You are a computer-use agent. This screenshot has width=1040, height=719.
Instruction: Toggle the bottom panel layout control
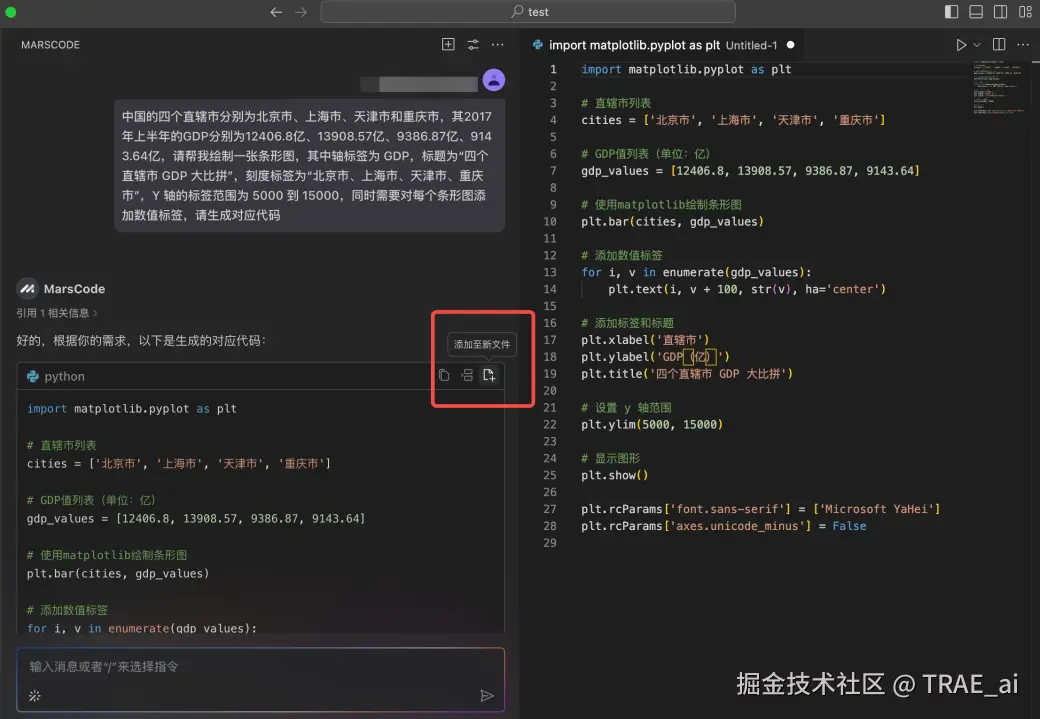[975, 11]
